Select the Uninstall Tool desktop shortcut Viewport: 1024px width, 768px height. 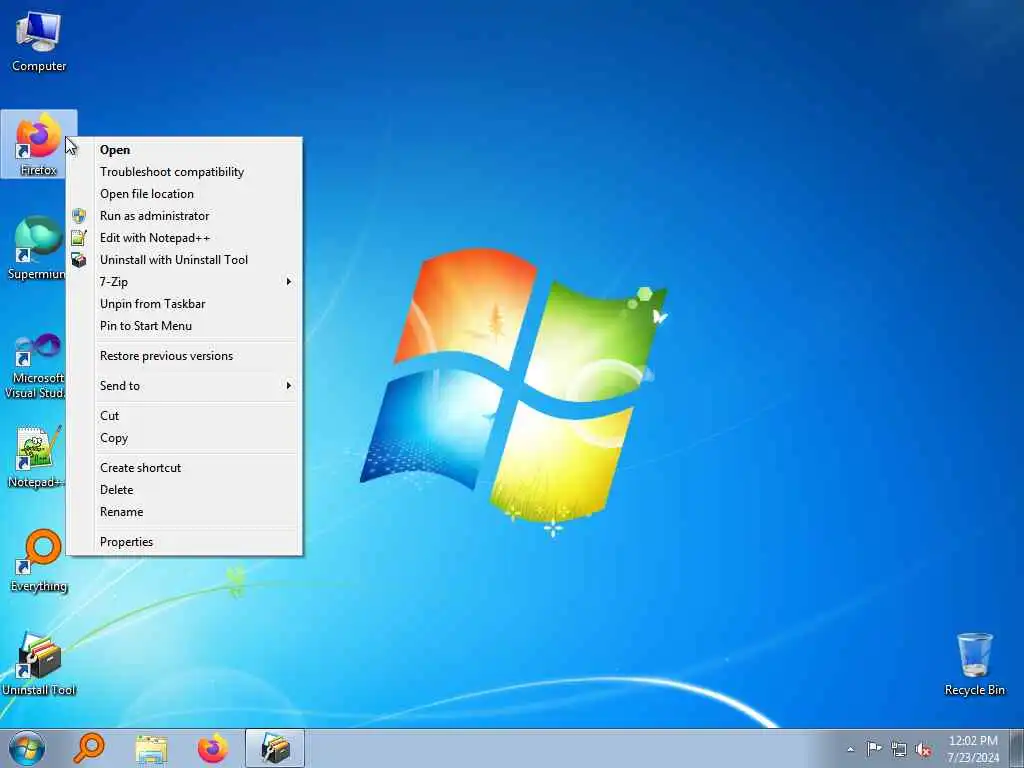point(39,664)
